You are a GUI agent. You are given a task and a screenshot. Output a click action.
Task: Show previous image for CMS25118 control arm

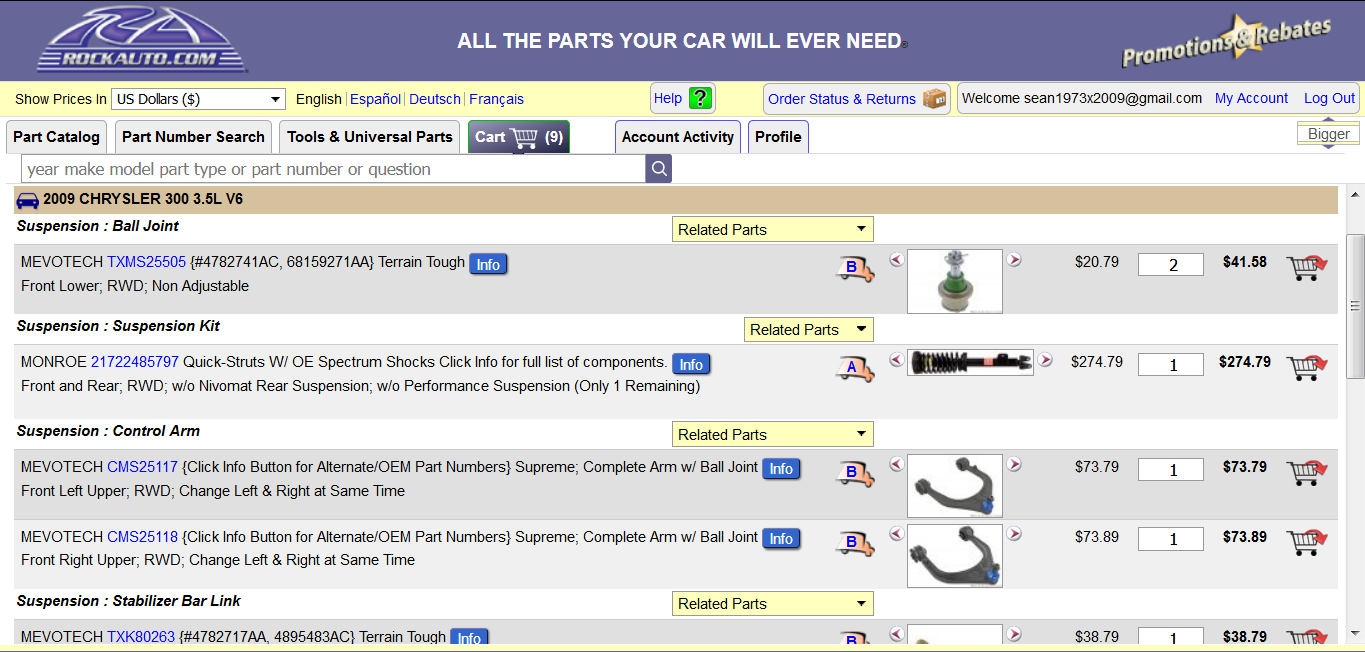896,534
